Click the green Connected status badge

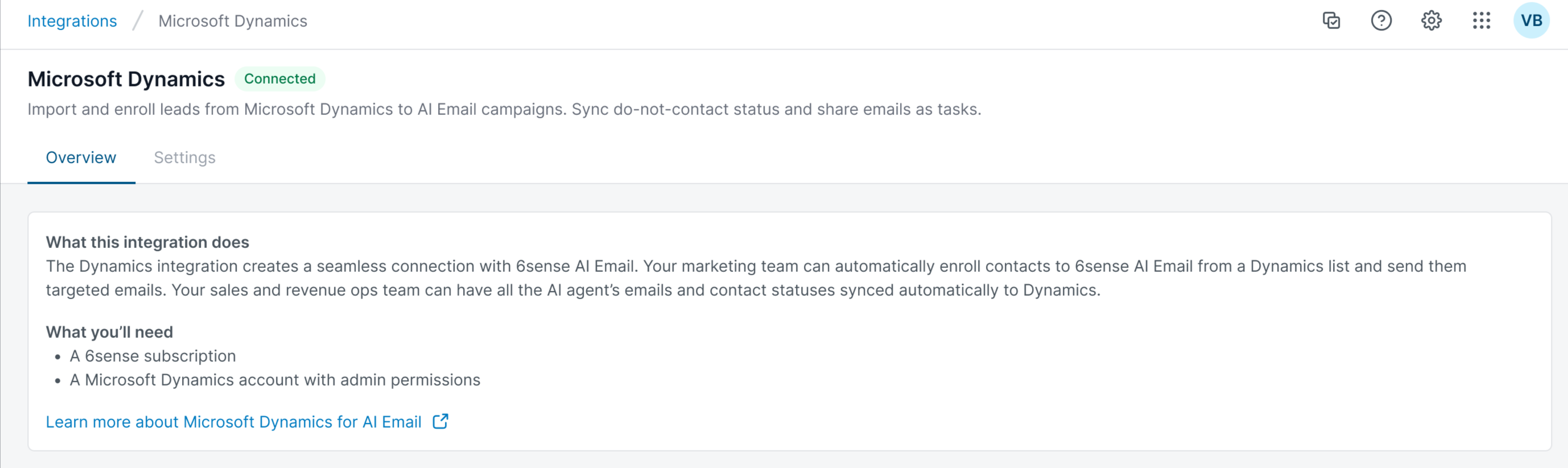[279, 78]
